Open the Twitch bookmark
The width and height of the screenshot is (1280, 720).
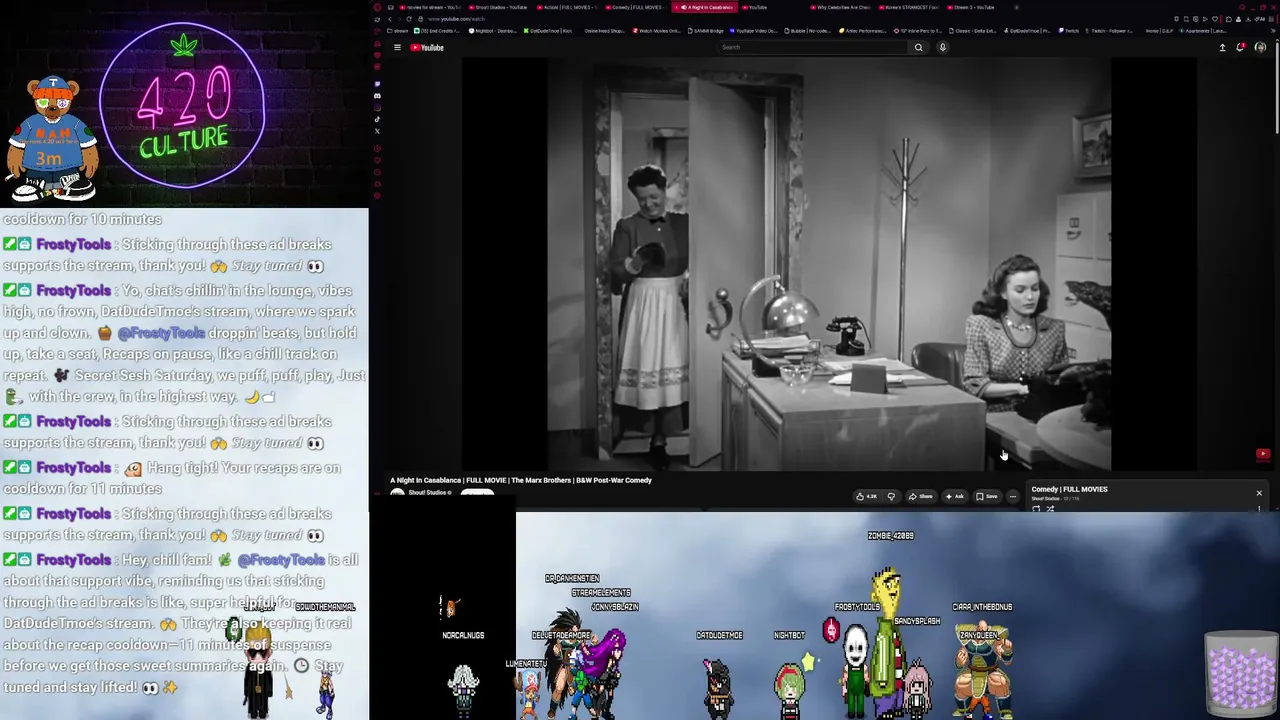[1069, 31]
